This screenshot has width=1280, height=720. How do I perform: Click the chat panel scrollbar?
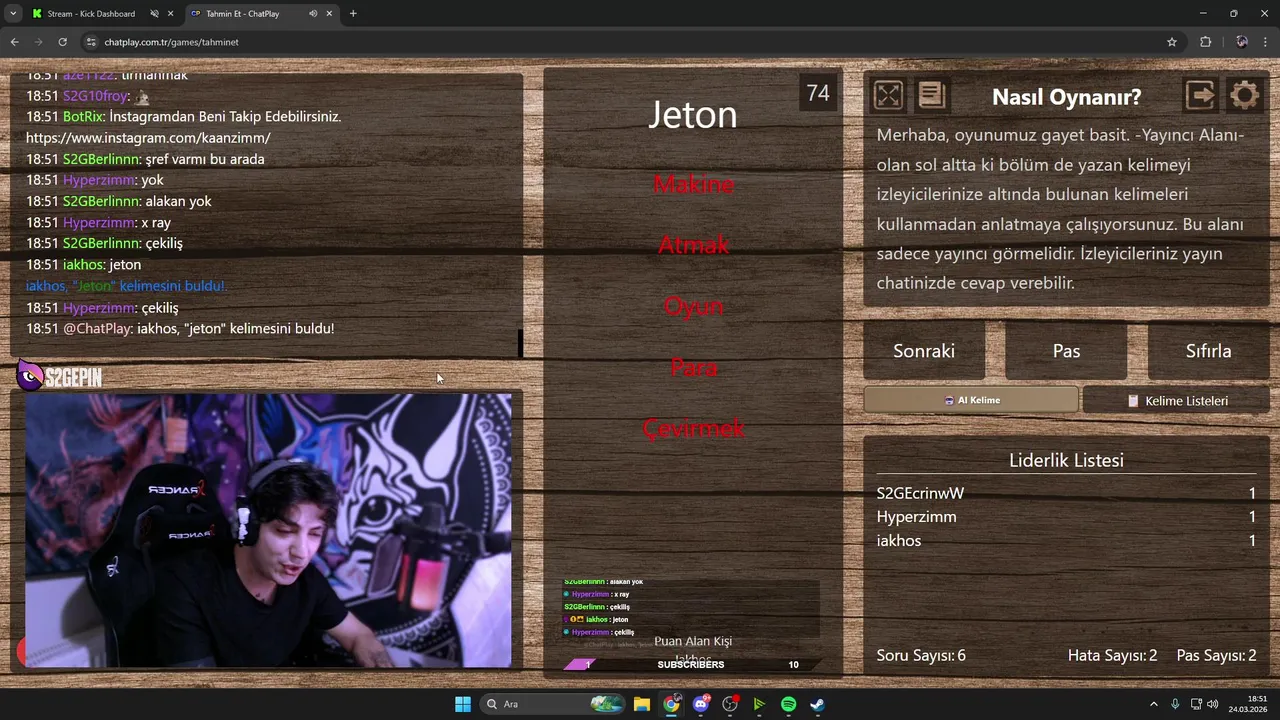[x=520, y=343]
